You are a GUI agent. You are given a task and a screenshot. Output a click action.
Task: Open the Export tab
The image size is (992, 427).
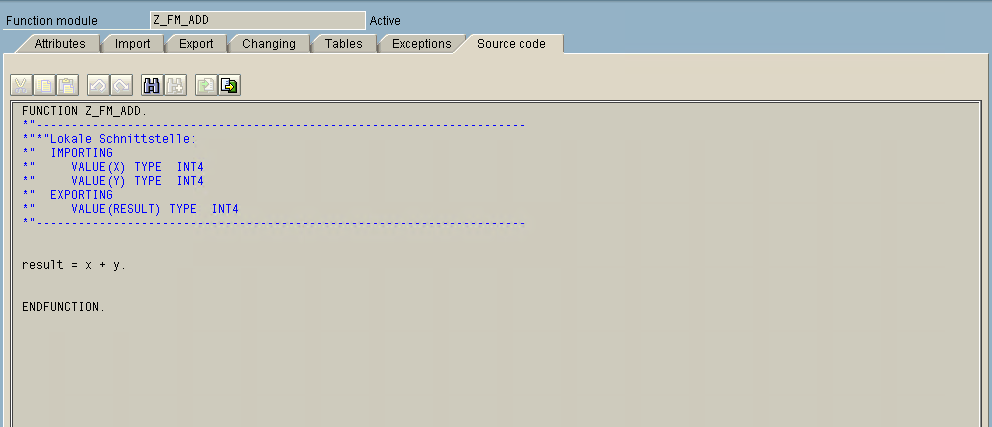196,44
